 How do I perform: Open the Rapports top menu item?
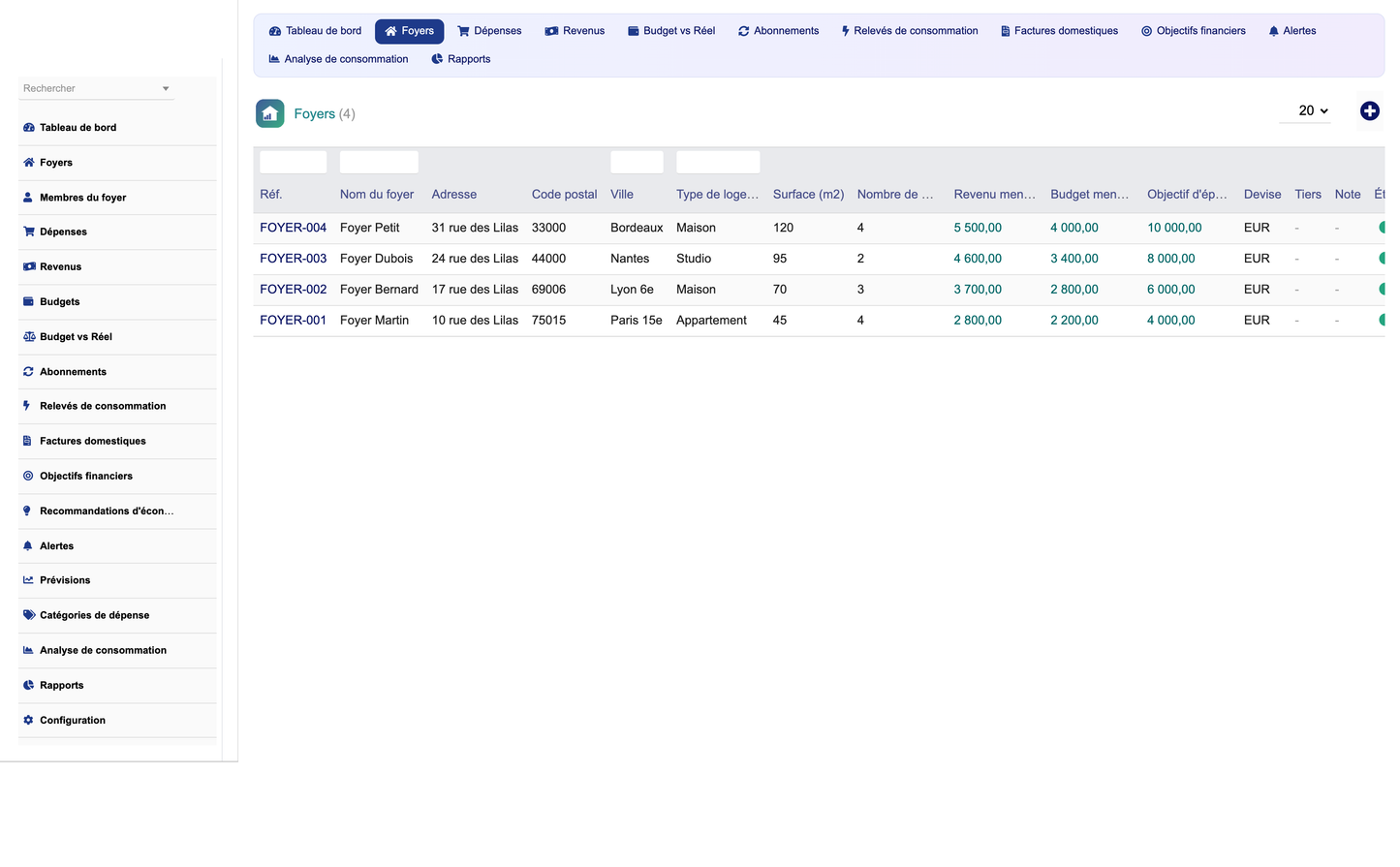pyautogui.click(x=460, y=59)
